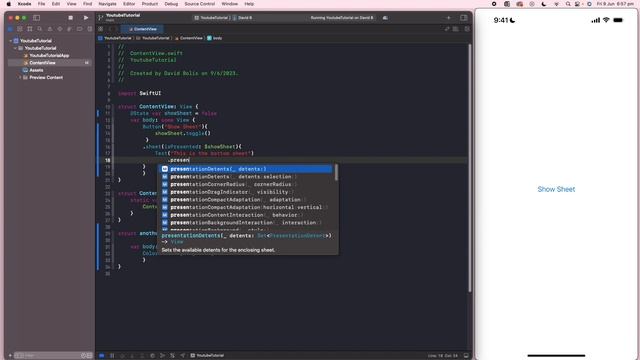Click the activity viewer running status
This screenshot has width=640, height=360.
342,18
